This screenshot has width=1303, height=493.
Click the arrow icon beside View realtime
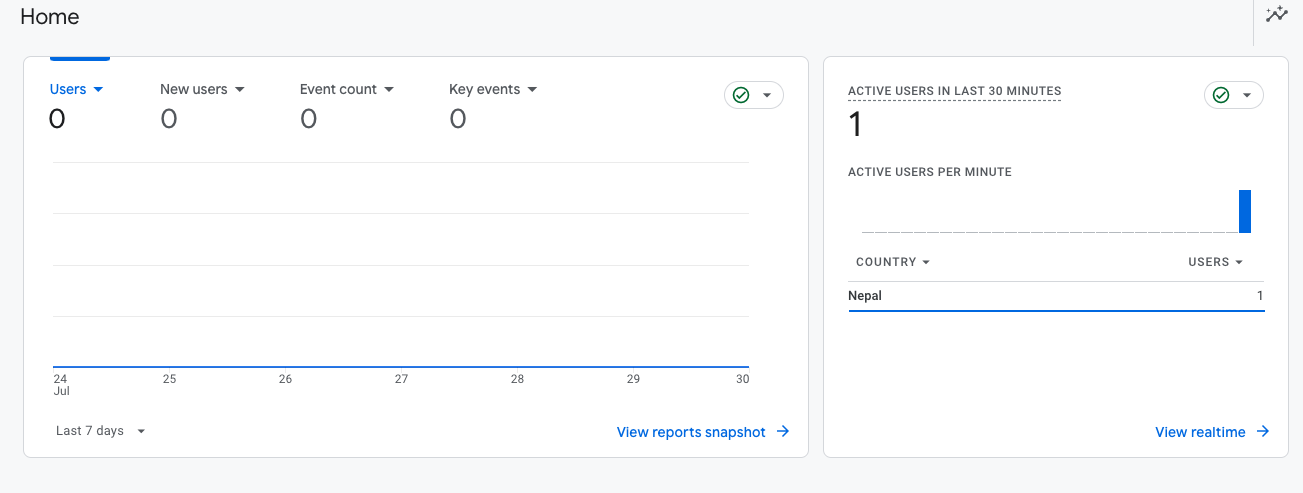[x=1263, y=432]
